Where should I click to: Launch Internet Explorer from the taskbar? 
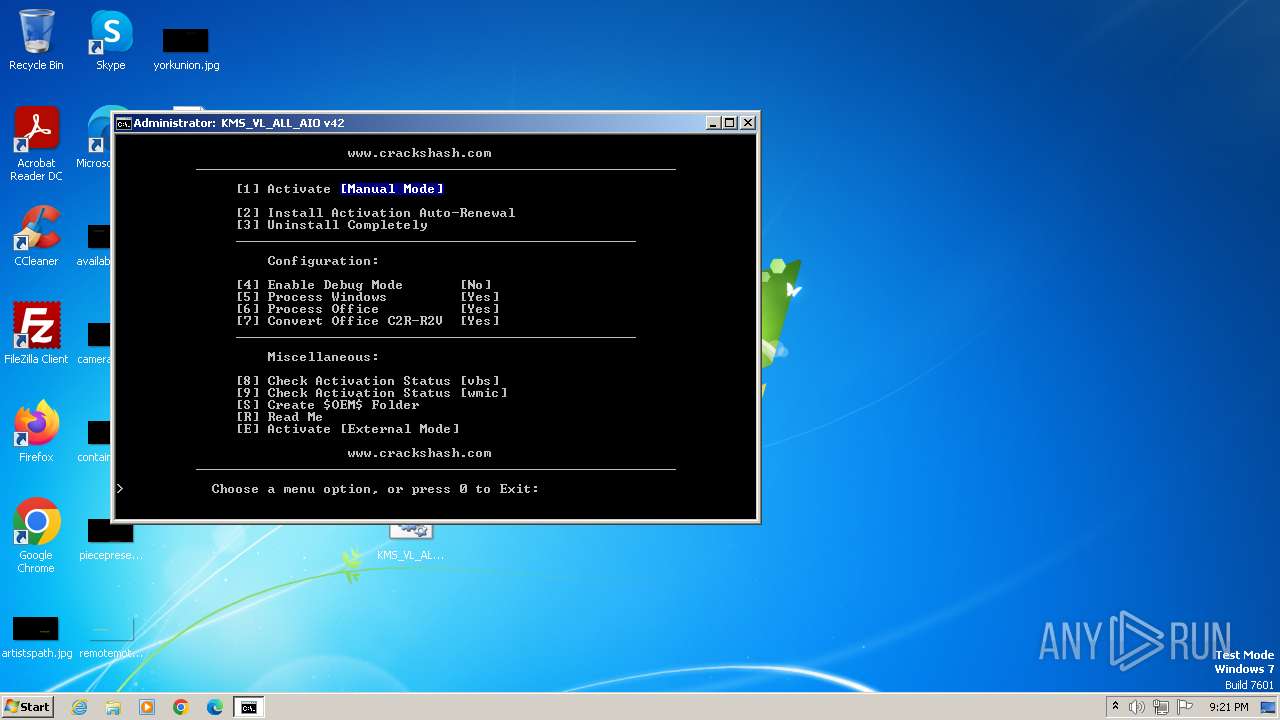tap(79, 707)
